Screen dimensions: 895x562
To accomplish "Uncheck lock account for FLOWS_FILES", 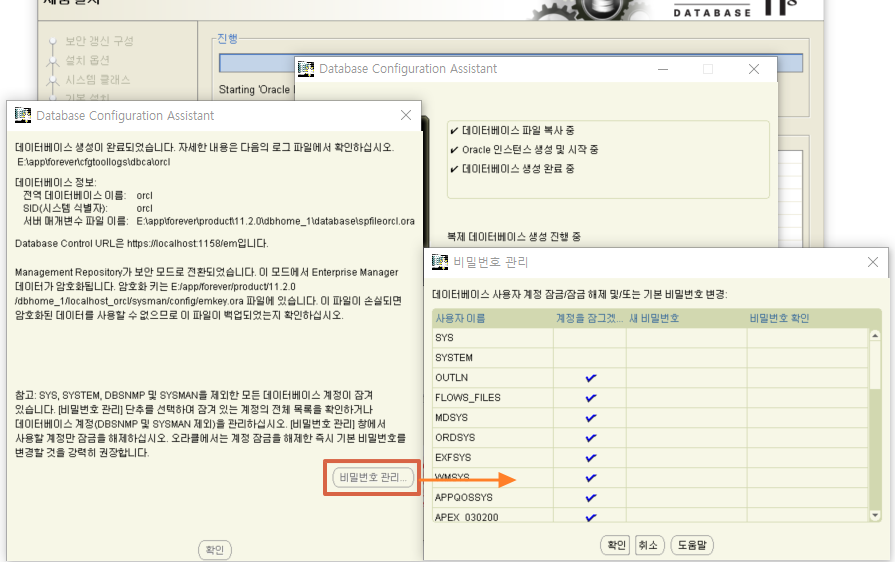I will tap(590, 398).
